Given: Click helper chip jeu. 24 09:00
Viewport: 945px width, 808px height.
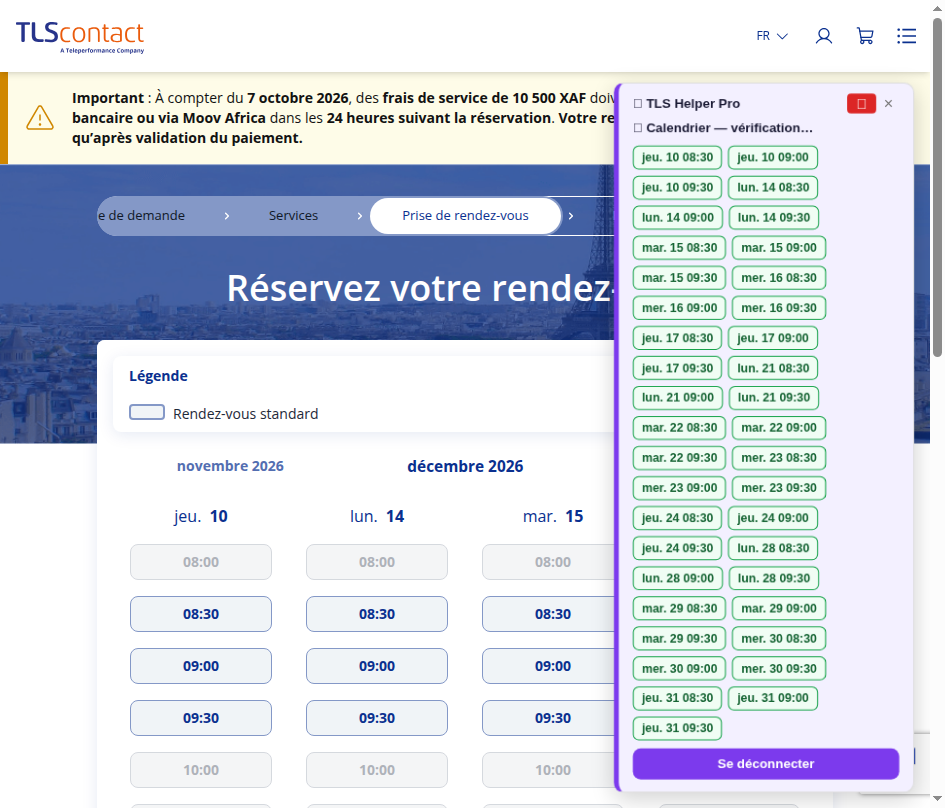Looking at the screenshot, I should [x=773, y=518].
